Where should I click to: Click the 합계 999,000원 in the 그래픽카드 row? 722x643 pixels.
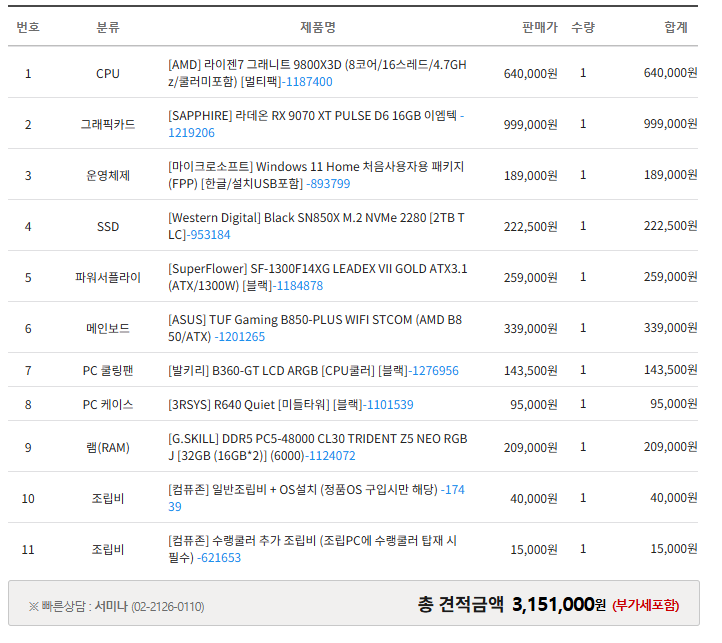[x=670, y=124]
